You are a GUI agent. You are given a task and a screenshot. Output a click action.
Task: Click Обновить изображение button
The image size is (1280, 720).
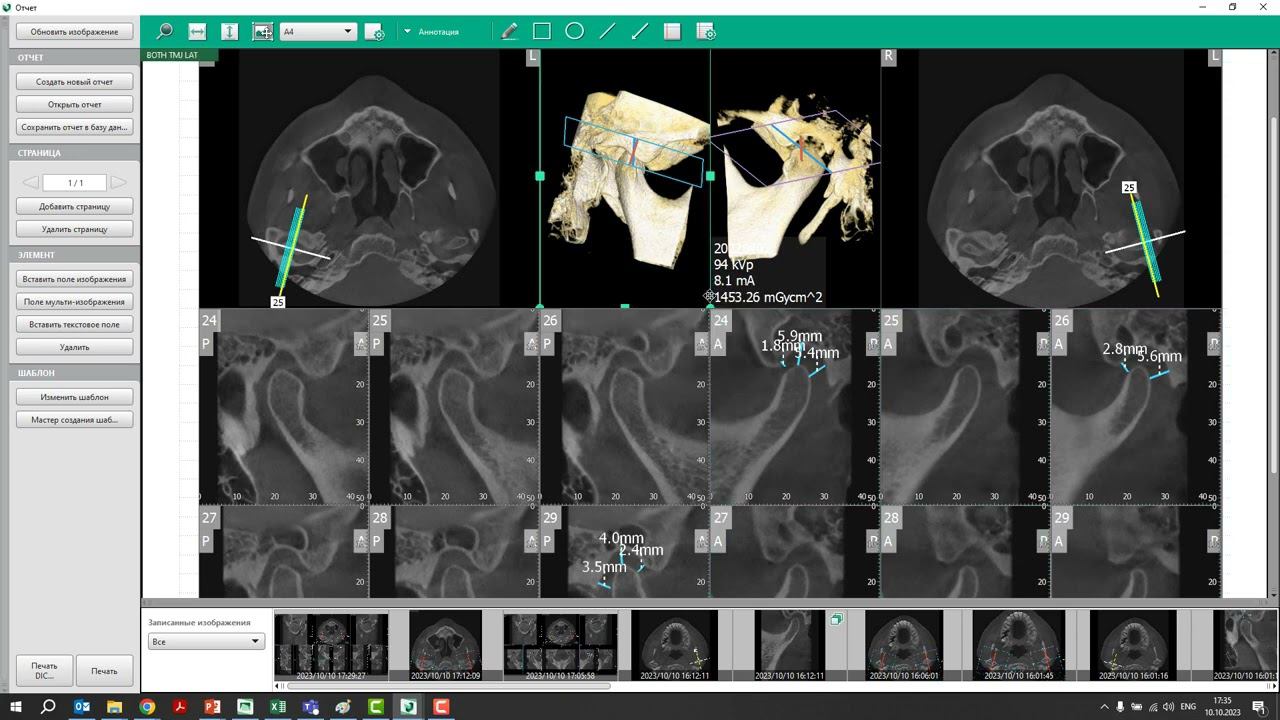(x=74, y=32)
